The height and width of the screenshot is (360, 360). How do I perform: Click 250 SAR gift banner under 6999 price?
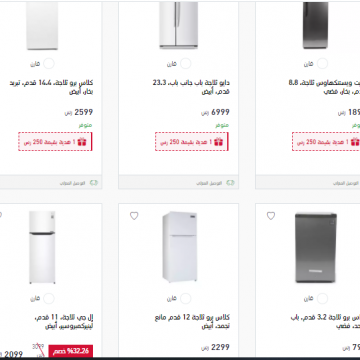192,142
